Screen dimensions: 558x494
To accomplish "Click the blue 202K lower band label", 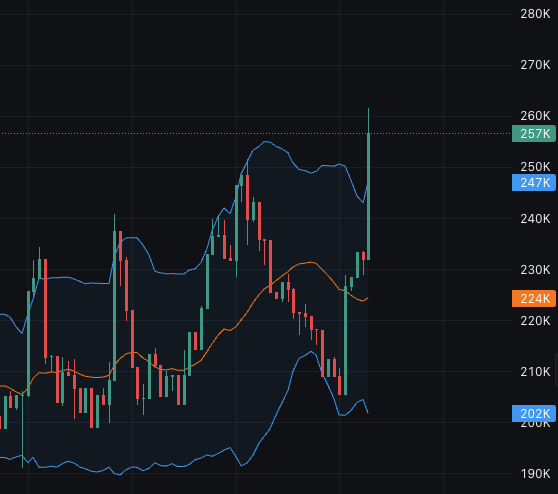I will (x=533, y=414).
